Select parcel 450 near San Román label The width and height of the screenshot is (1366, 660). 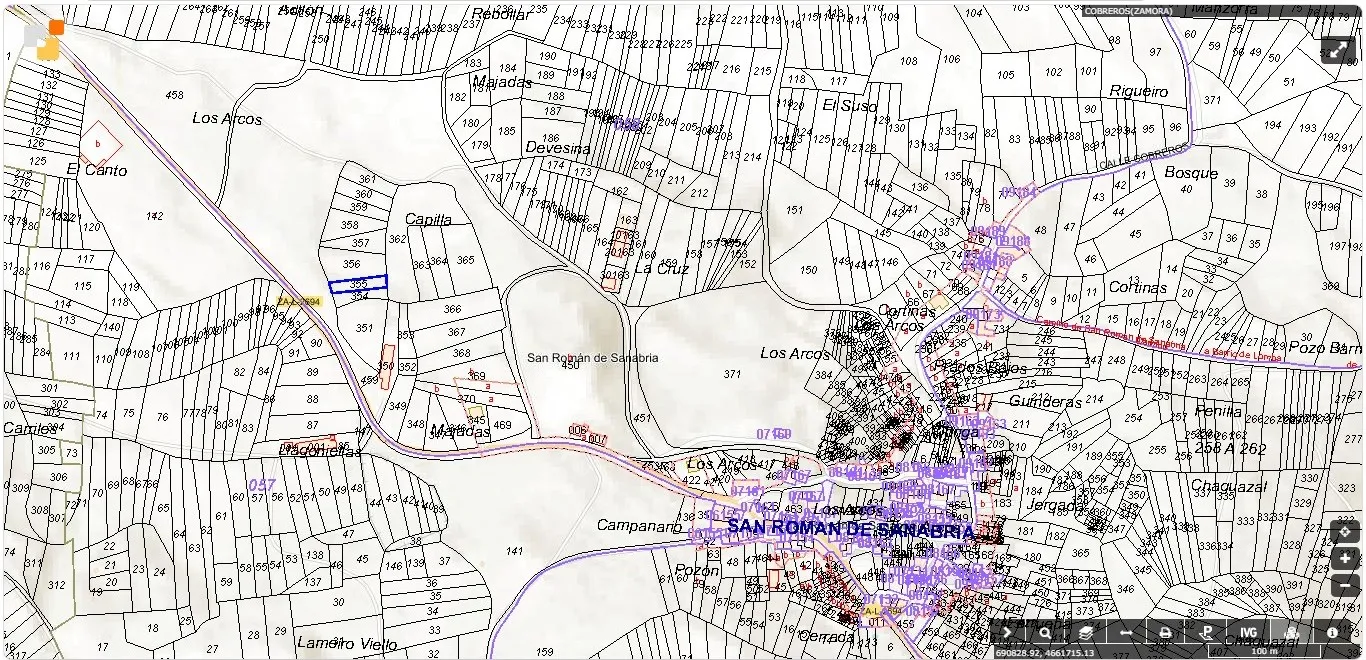pyautogui.click(x=570, y=365)
